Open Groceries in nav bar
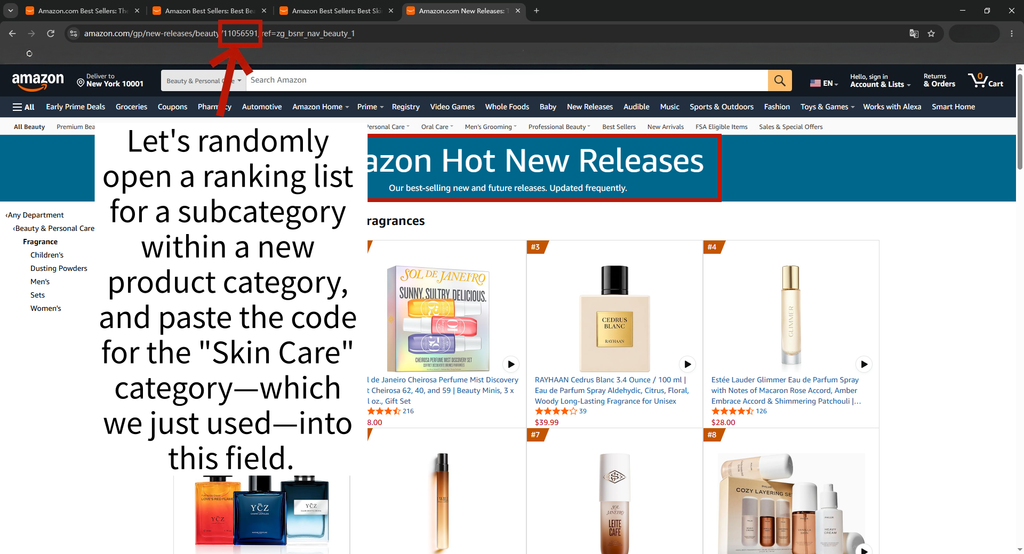The height and width of the screenshot is (554, 1024). 131,106
